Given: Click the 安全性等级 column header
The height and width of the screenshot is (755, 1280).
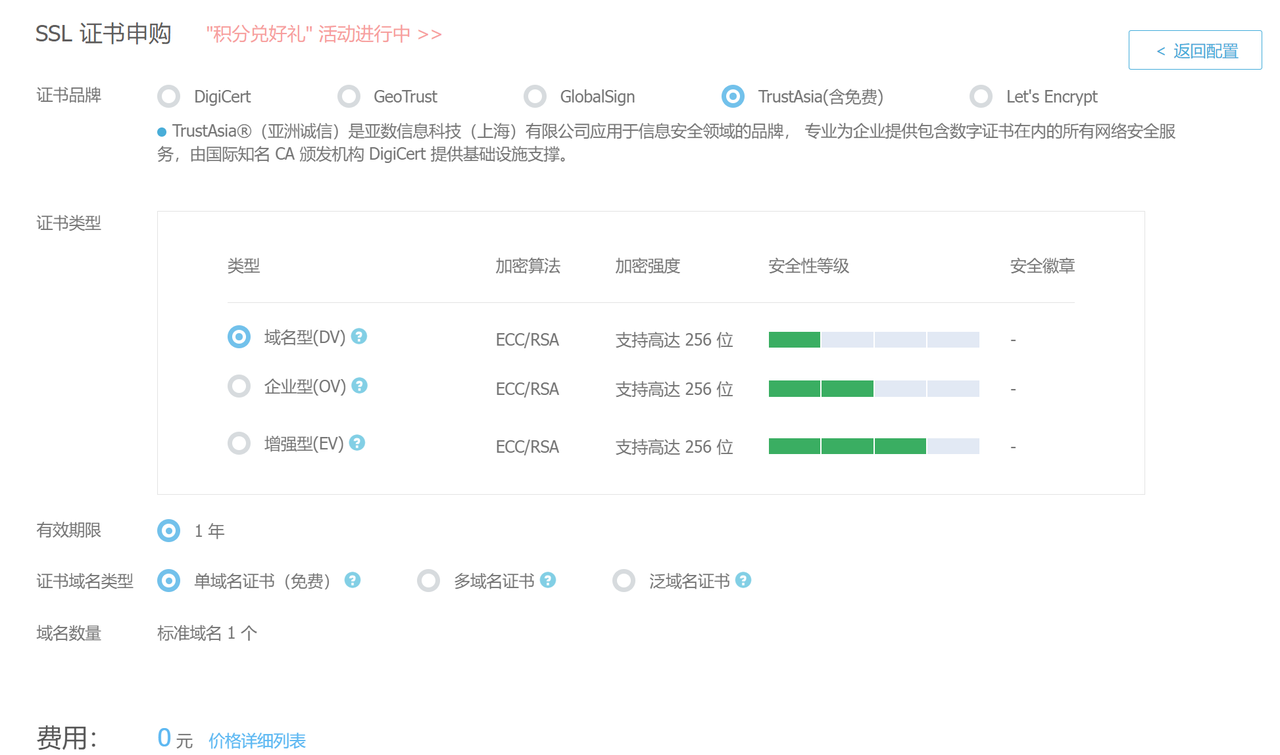Looking at the screenshot, I should point(809,266).
